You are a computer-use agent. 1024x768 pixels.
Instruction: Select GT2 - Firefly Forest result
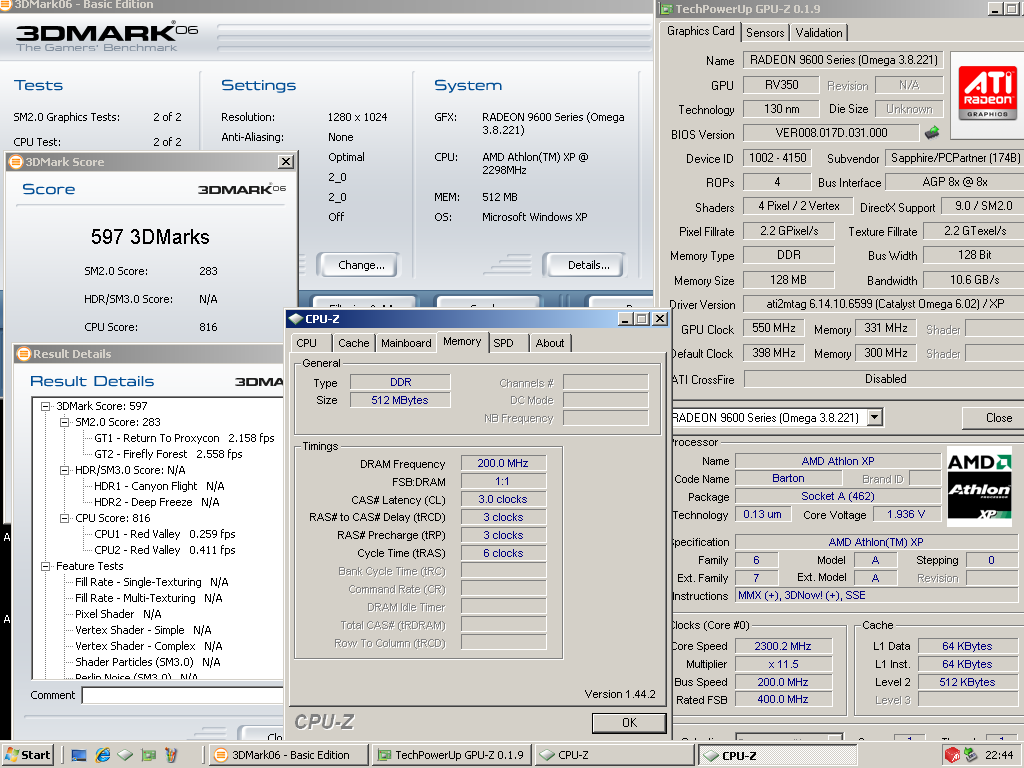tap(168, 454)
